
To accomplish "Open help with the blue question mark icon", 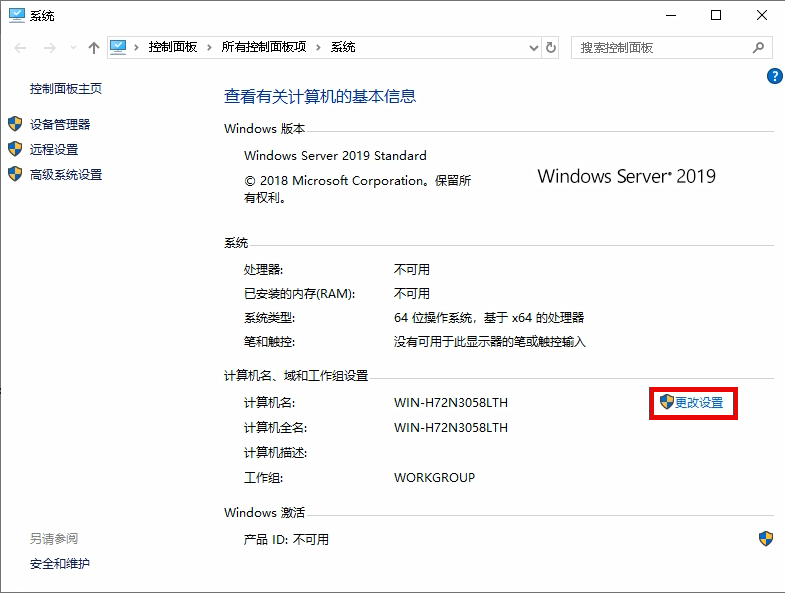I will coord(773,76).
